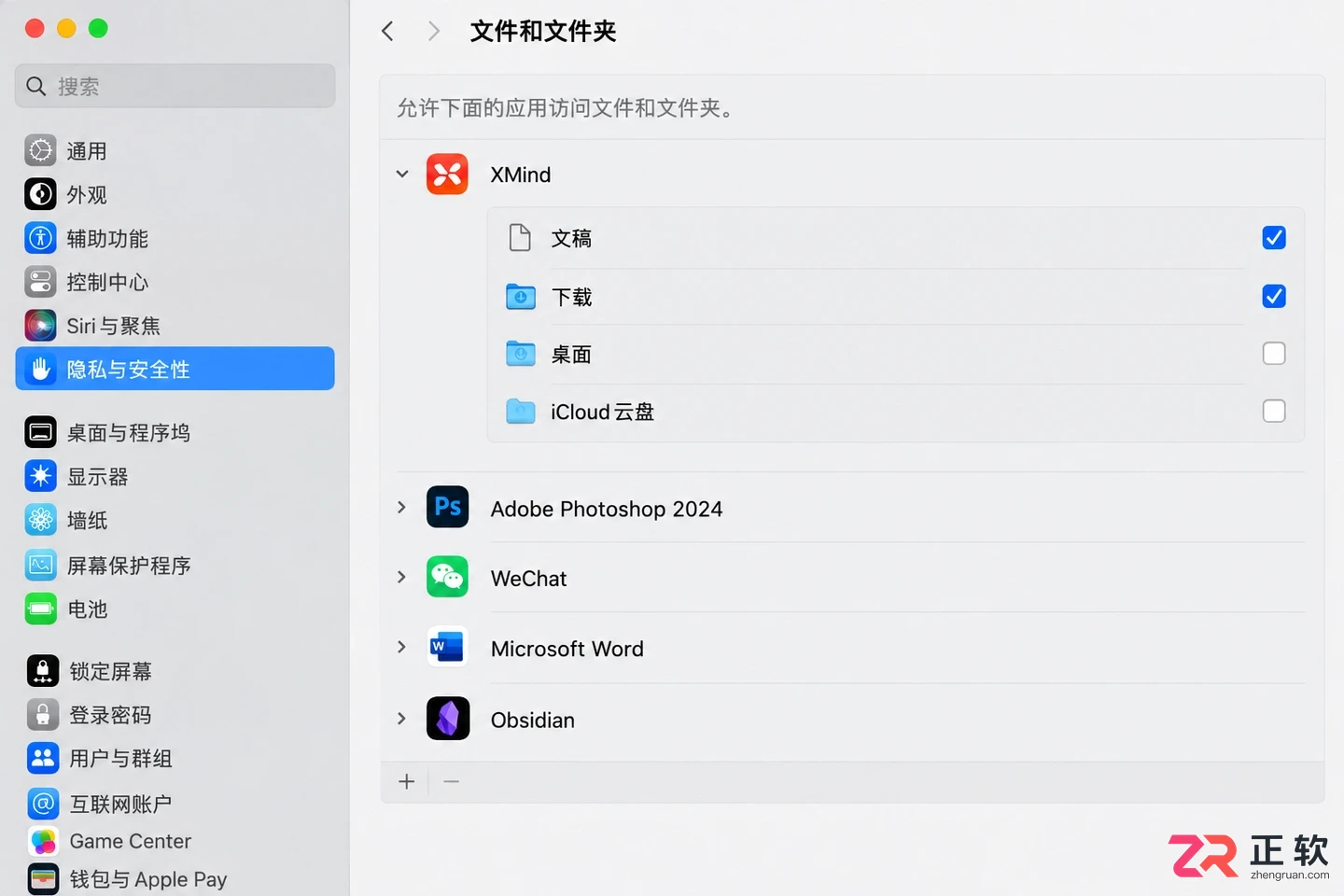Click the 锁定屏幕 lock icon
Screen dimensions: 1344x896
pos(43,671)
